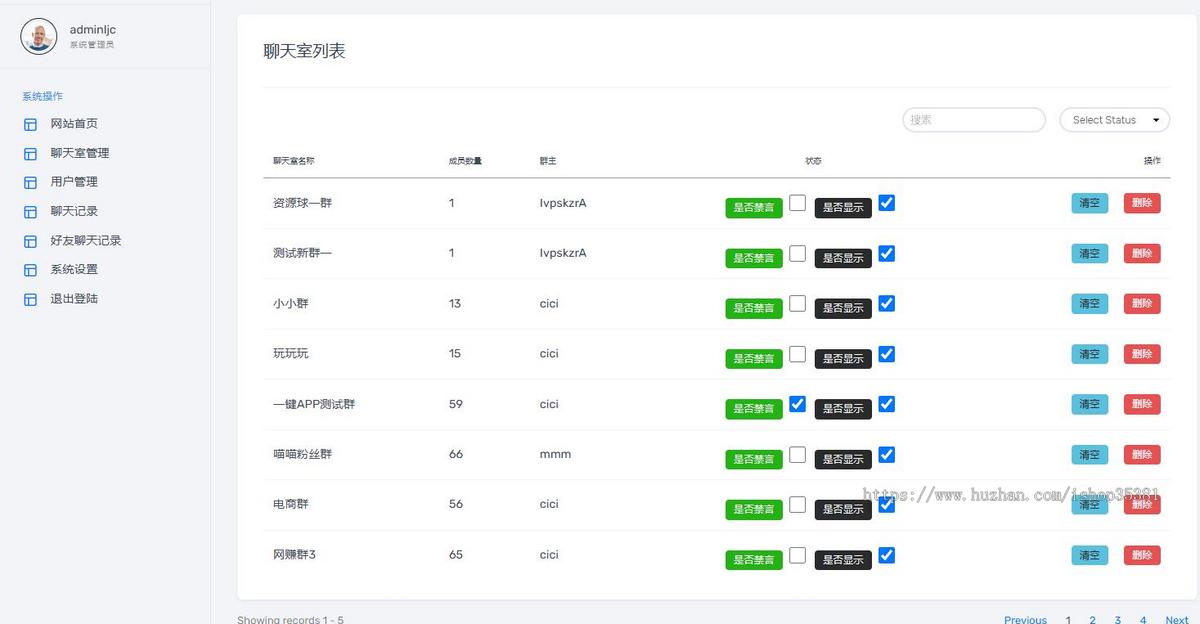Click 清空 button for 测试新群一
The height and width of the screenshot is (624, 1200).
[x=1089, y=254]
